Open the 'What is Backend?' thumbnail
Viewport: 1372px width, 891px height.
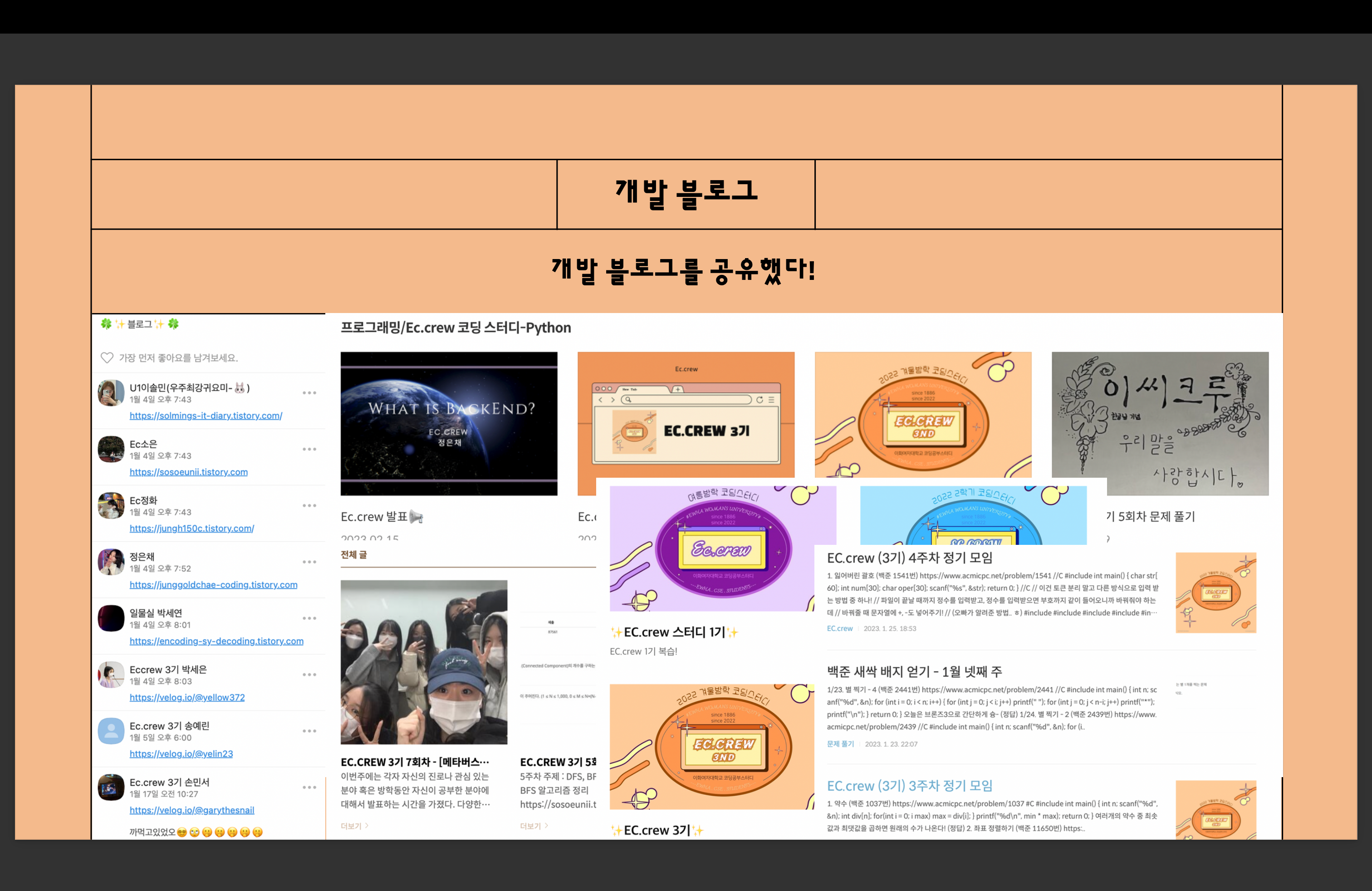click(x=449, y=424)
